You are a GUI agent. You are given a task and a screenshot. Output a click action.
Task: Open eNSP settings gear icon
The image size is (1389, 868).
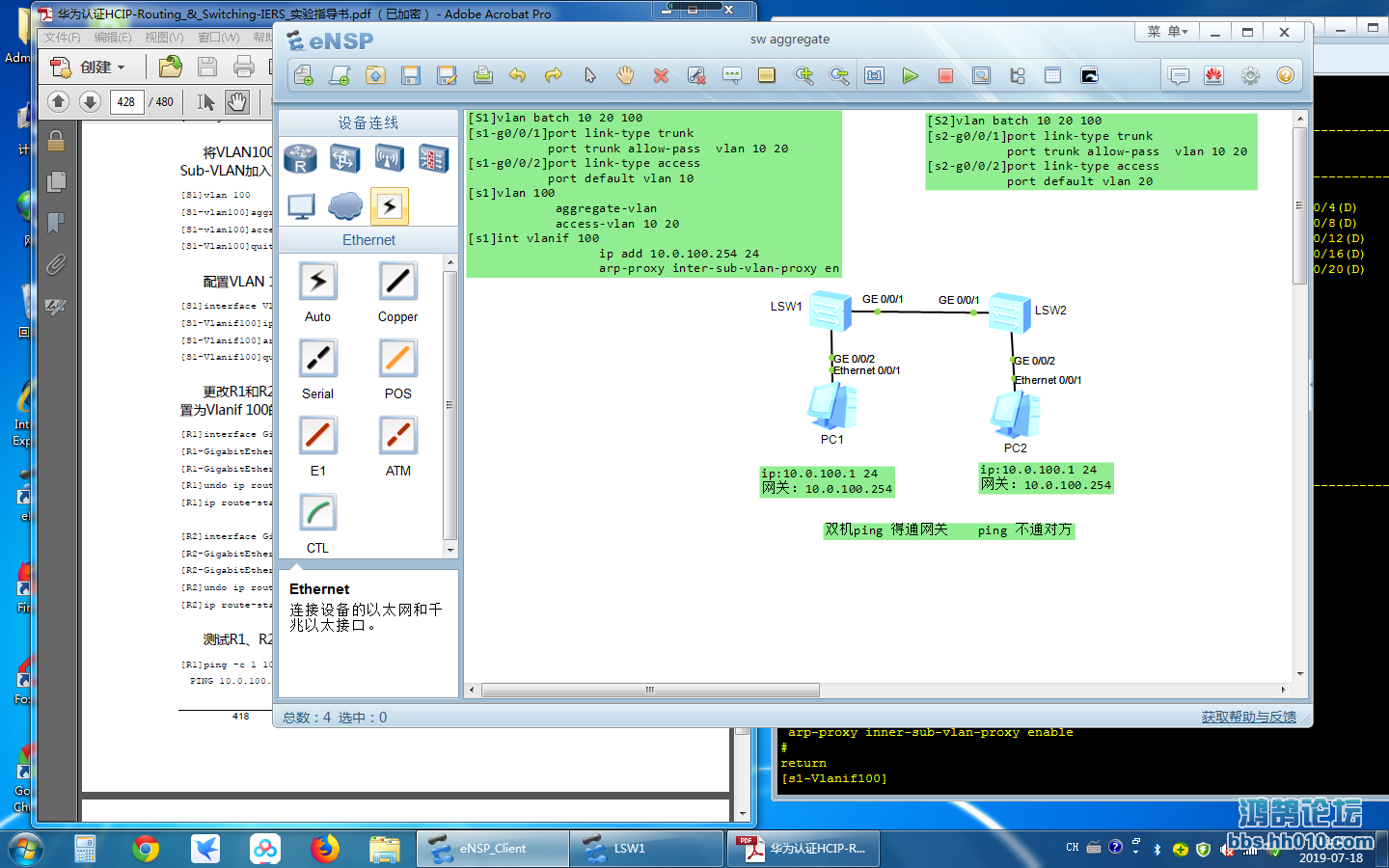(x=1250, y=75)
